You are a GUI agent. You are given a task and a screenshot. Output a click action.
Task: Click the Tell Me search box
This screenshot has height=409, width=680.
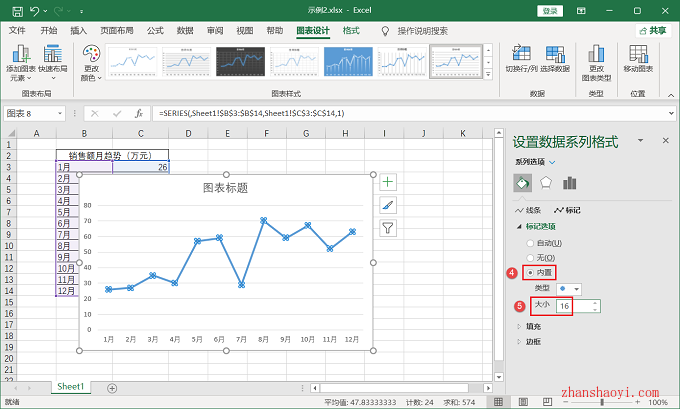tap(422, 31)
